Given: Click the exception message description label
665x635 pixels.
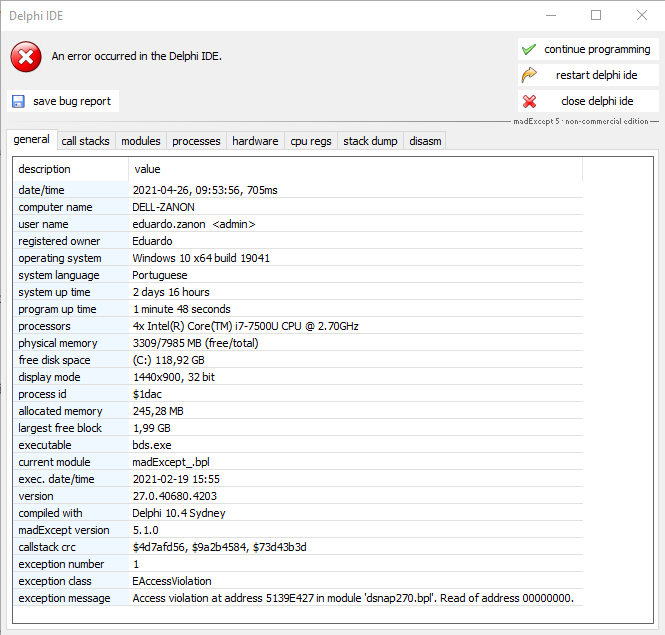Looking at the screenshot, I should [64, 598].
